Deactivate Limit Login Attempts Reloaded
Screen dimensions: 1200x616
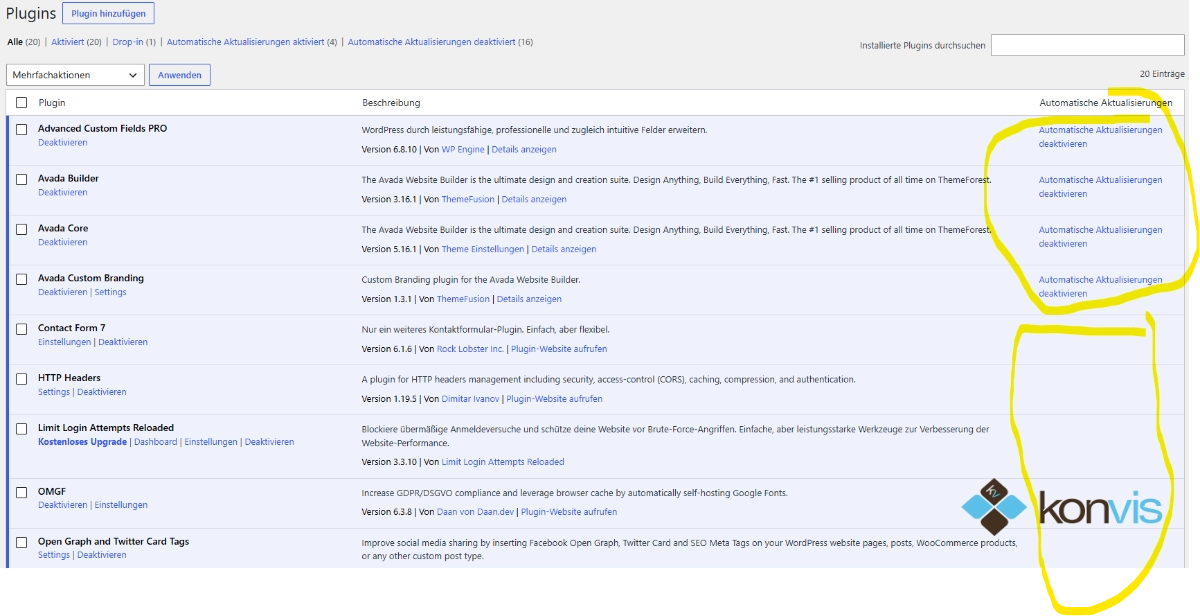(270, 442)
